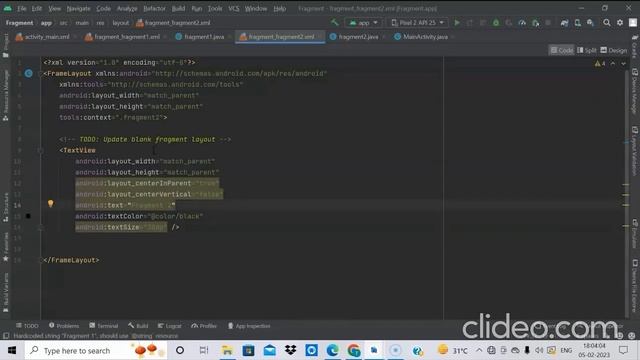Switch editor to Split view
Viewport: 640px width, 360px height.
(587, 50)
